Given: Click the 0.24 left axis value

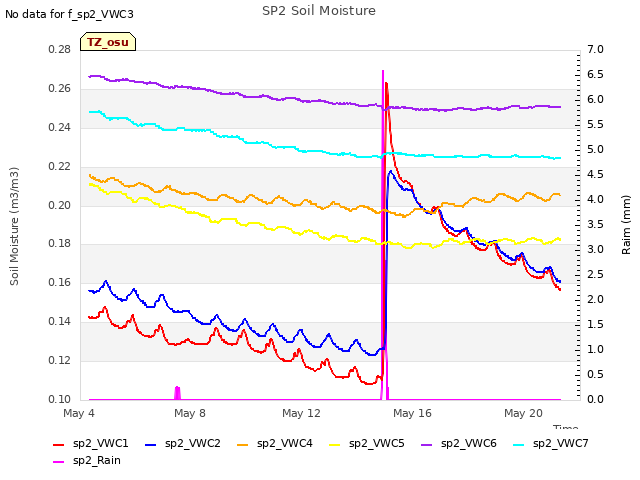Looking at the screenshot, I should [x=60, y=128].
